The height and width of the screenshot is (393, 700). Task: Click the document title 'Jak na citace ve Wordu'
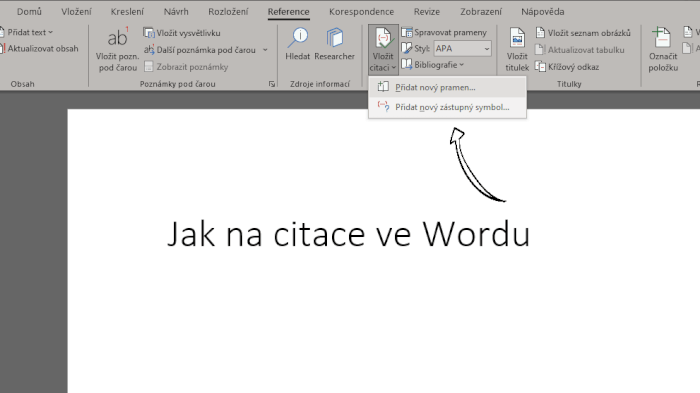tap(348, 234)
